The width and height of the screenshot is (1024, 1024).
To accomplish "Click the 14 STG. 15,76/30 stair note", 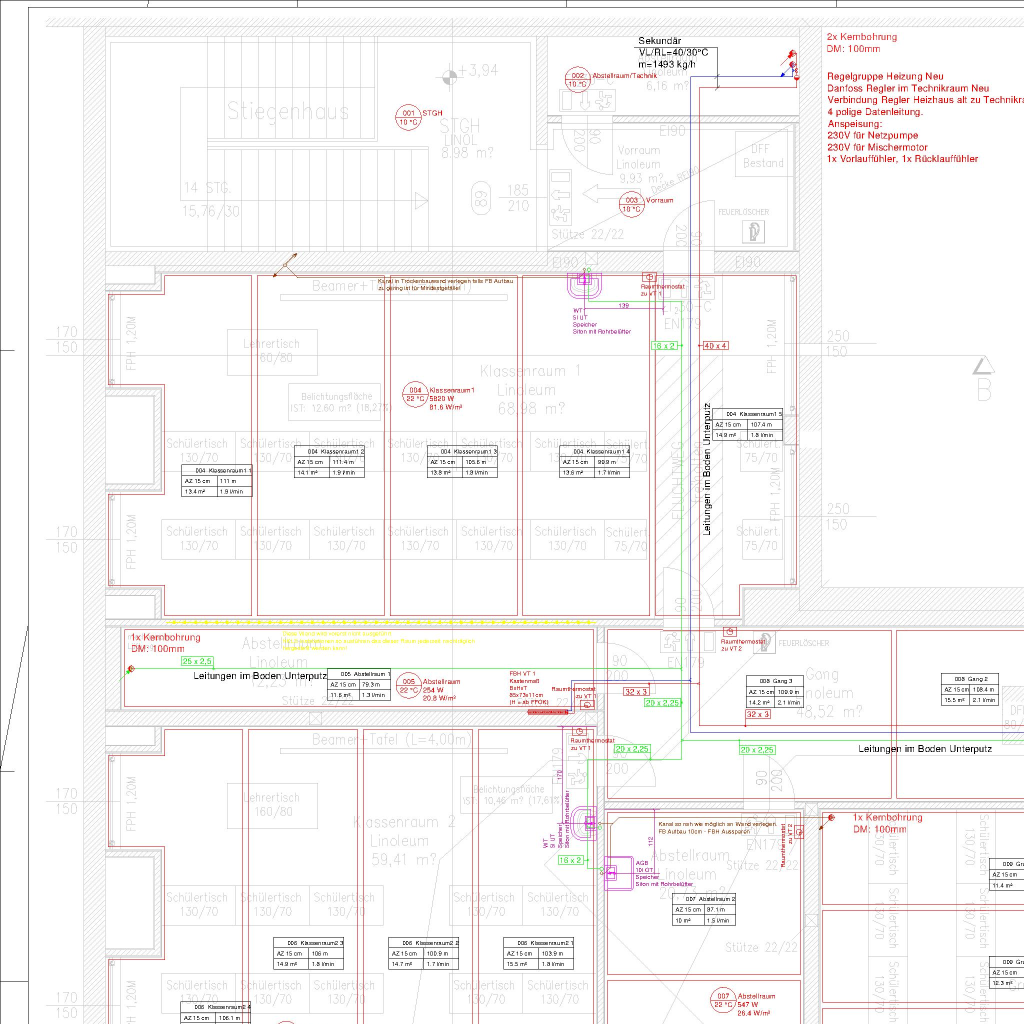I will coord(210,200).
